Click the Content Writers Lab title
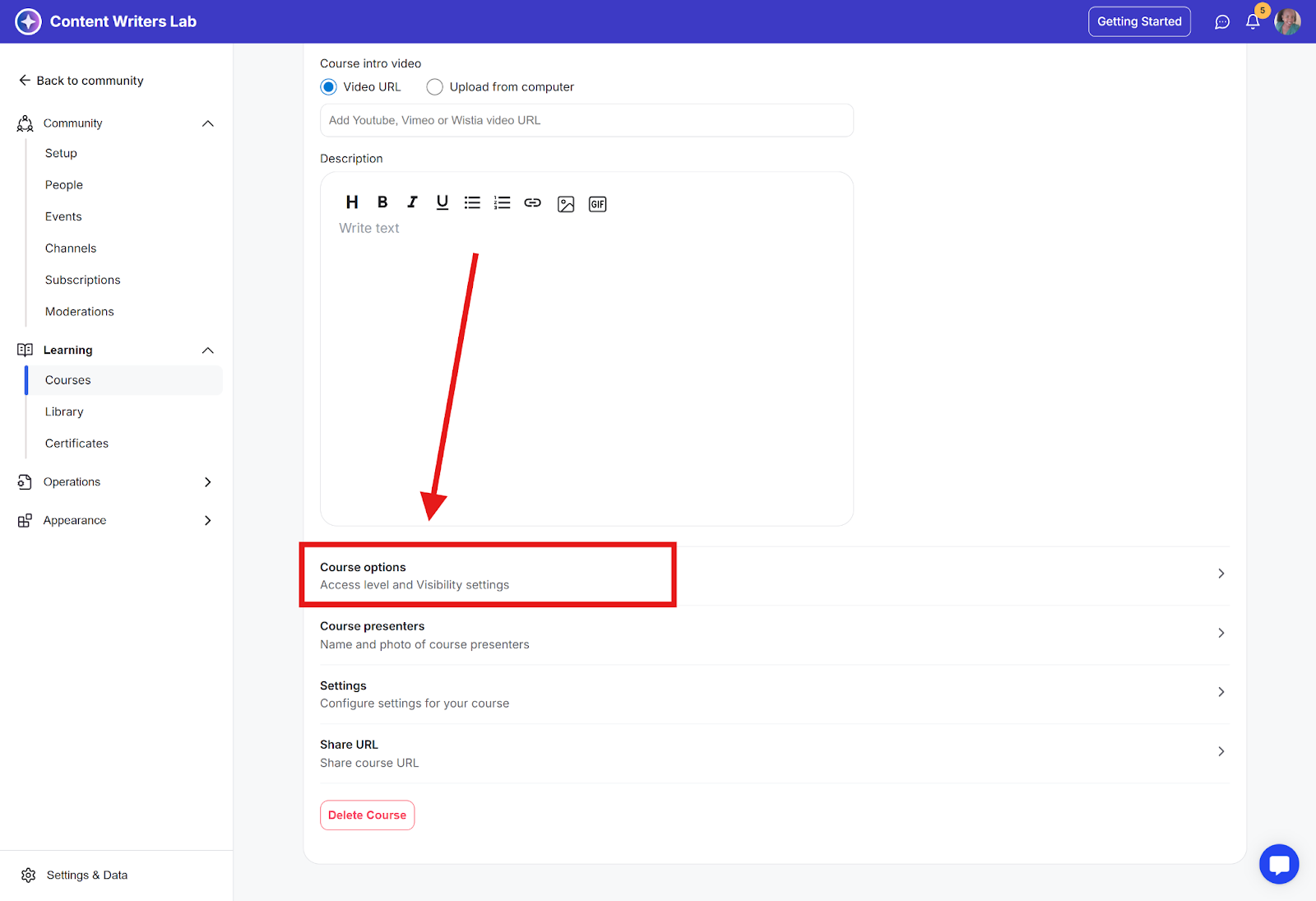 123,21
